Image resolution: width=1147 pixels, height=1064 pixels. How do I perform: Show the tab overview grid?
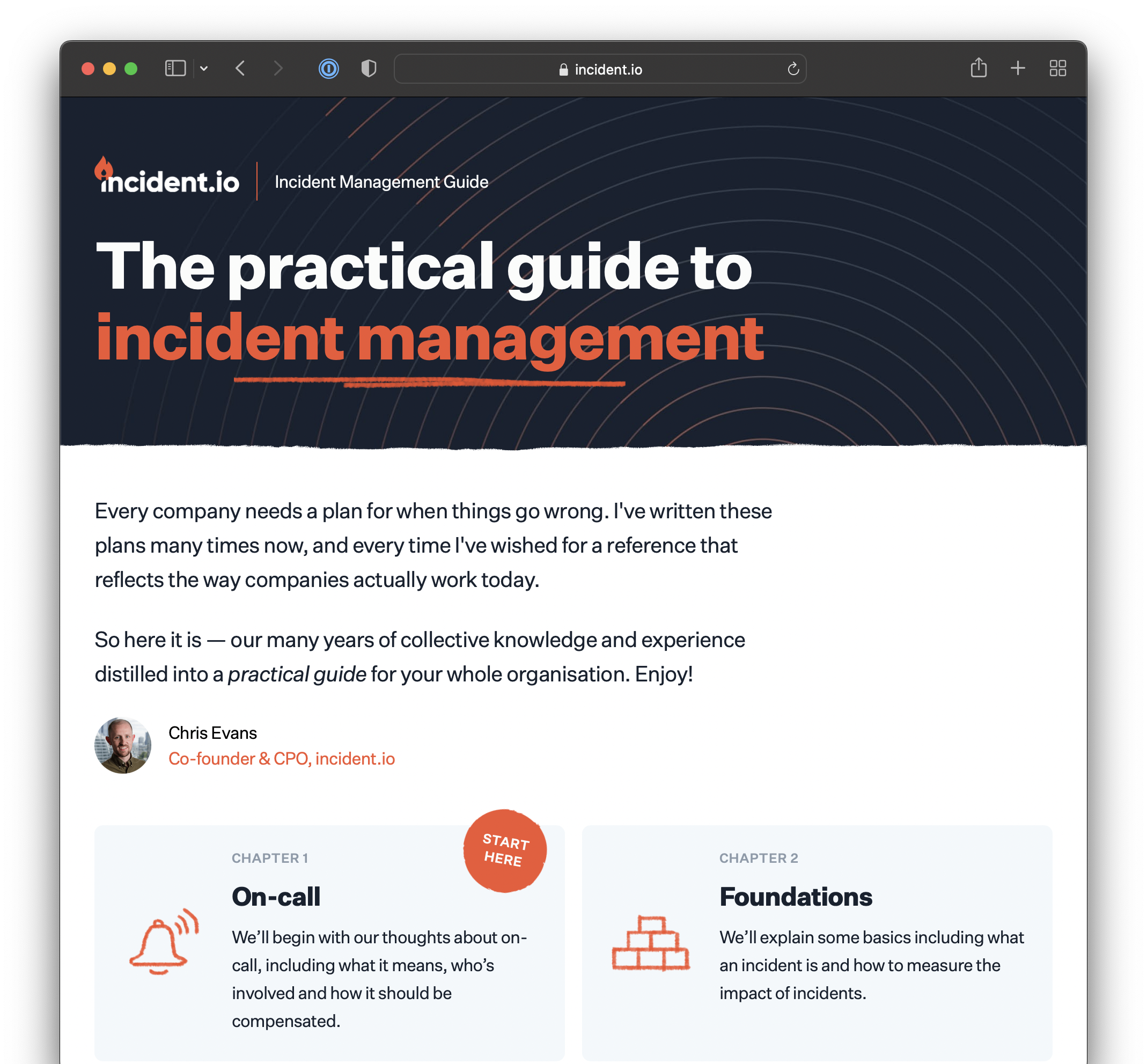1057,69
